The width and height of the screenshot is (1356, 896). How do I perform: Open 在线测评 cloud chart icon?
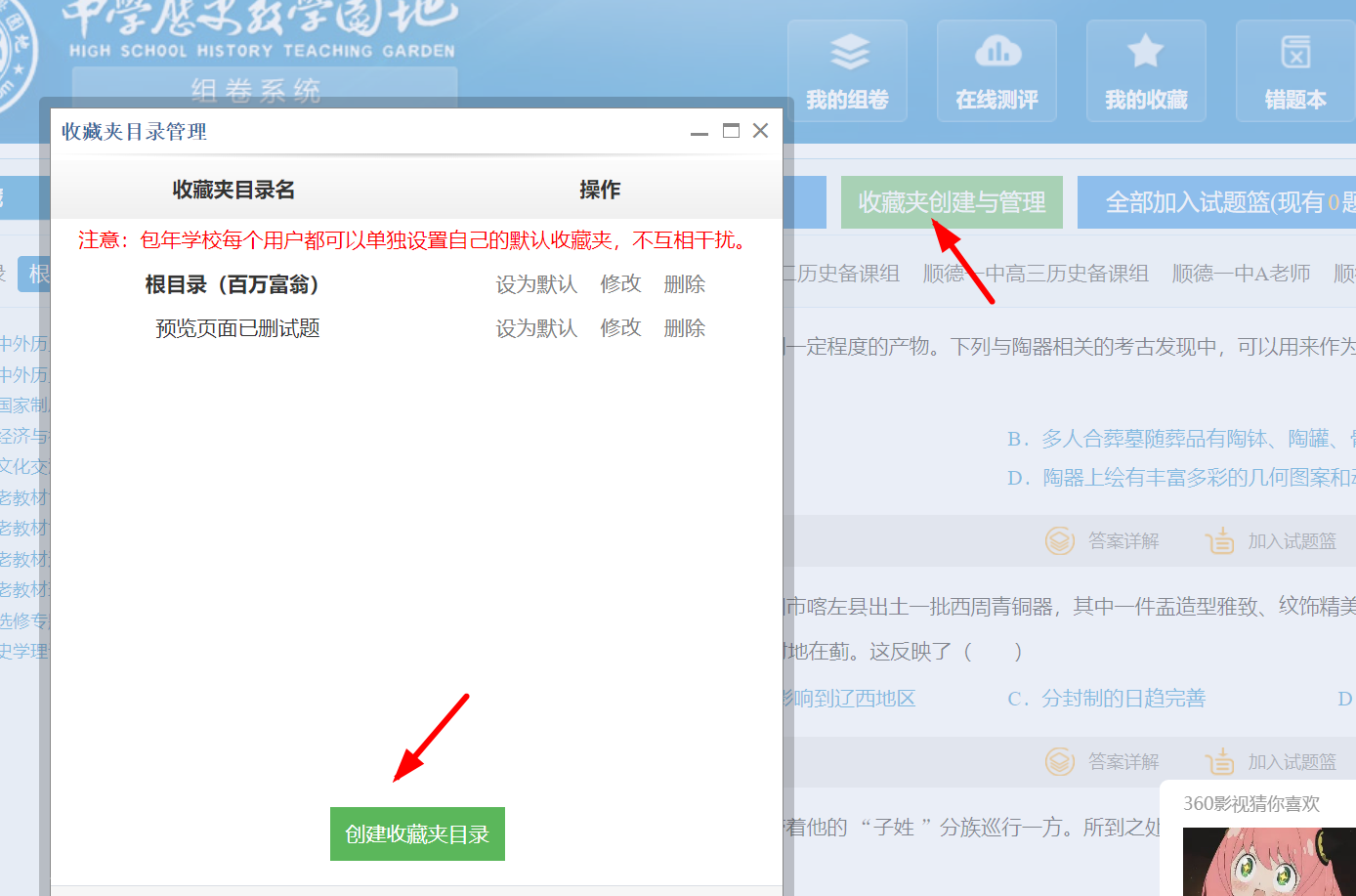point(996,52)
